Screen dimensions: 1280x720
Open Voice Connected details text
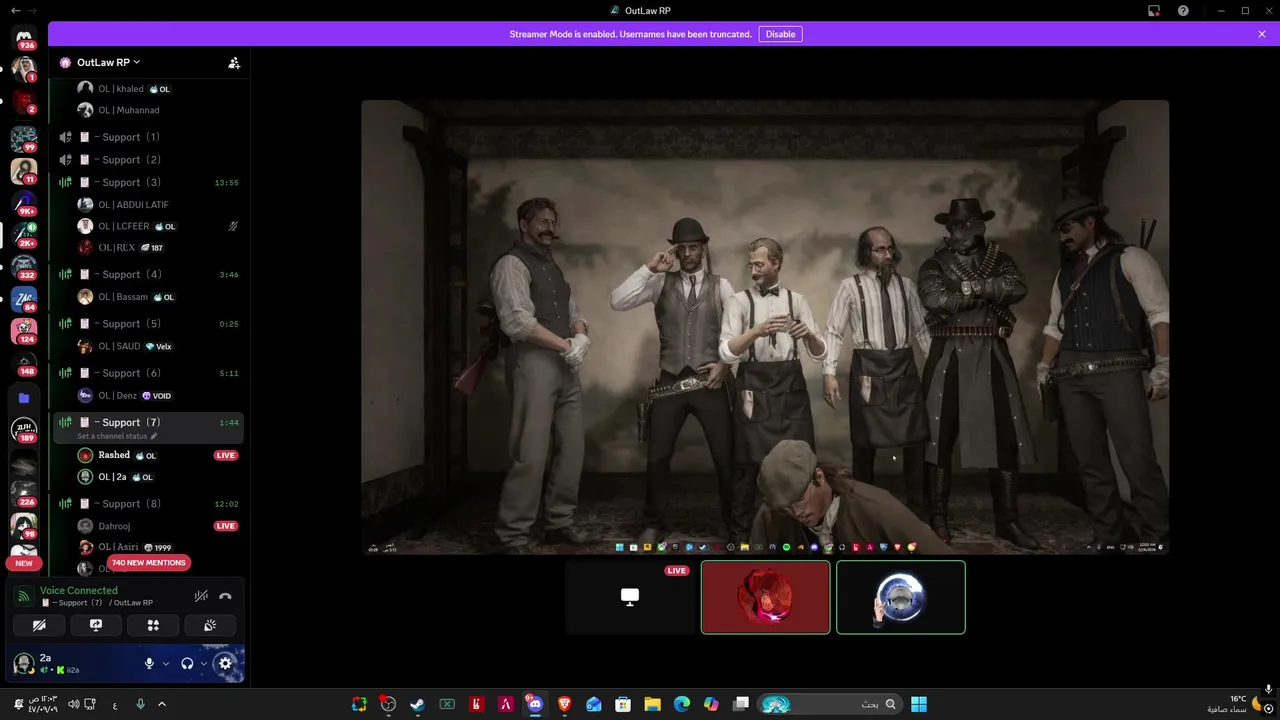pos(79,590)
